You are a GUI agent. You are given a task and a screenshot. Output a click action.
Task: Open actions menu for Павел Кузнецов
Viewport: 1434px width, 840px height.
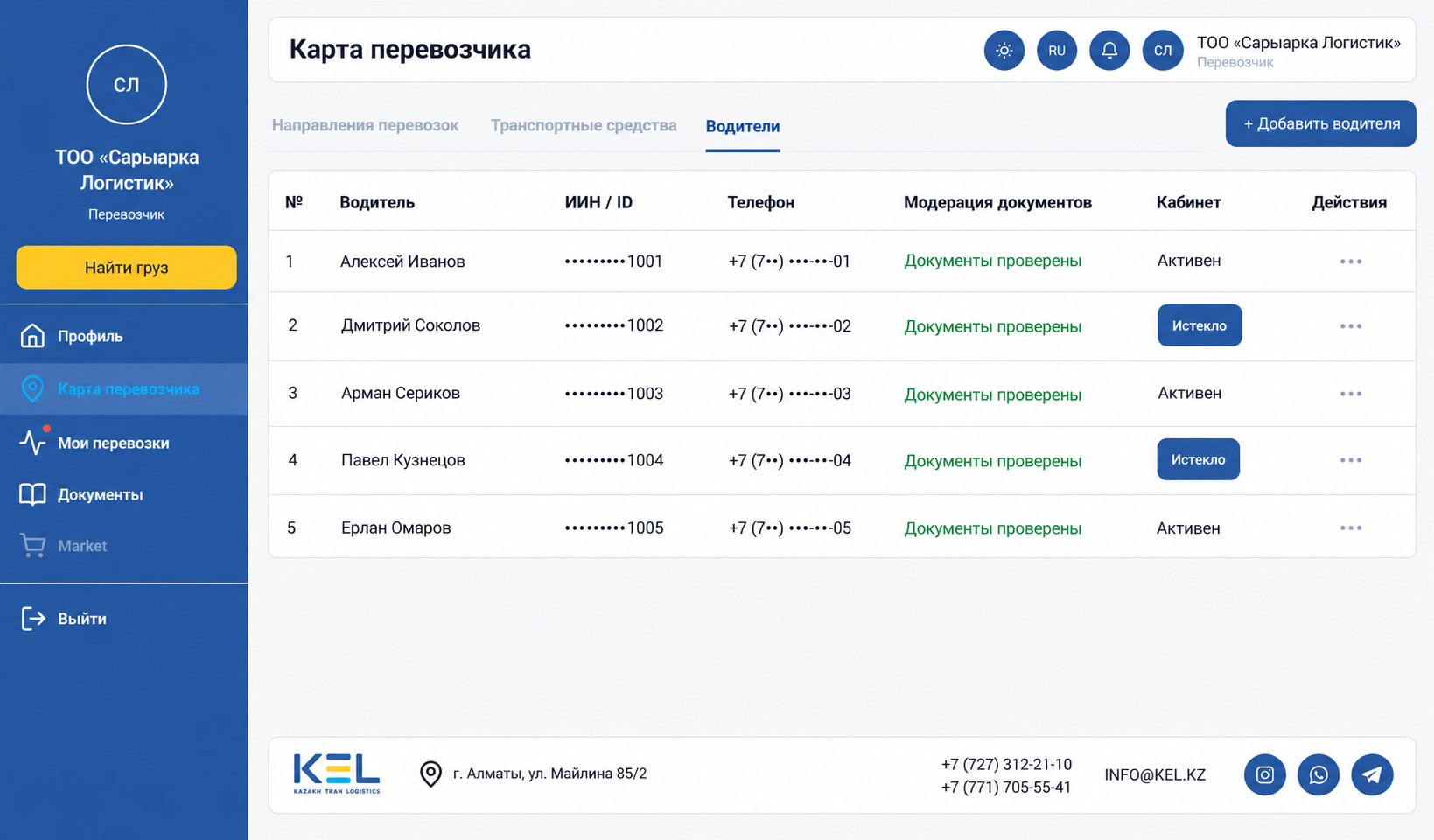coord(1350,460)
